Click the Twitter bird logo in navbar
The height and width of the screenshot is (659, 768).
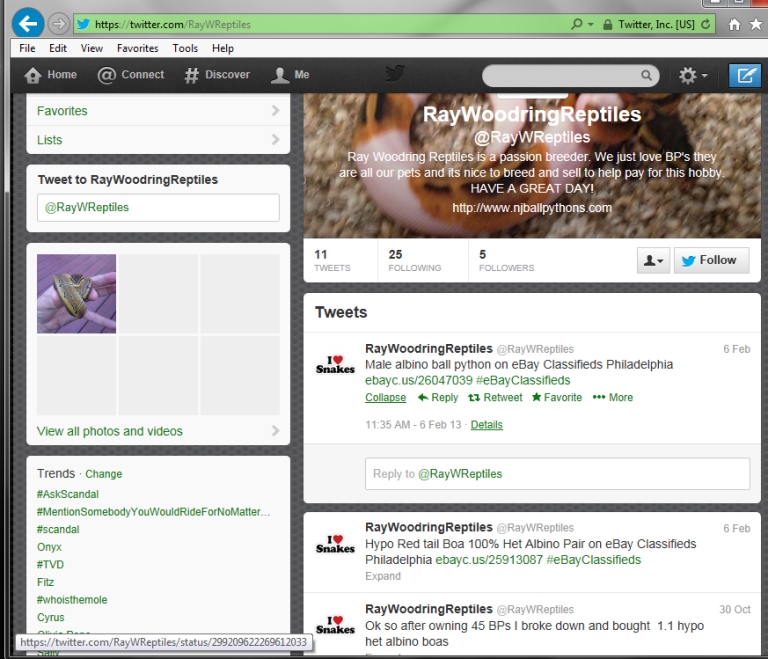point(395,74)
